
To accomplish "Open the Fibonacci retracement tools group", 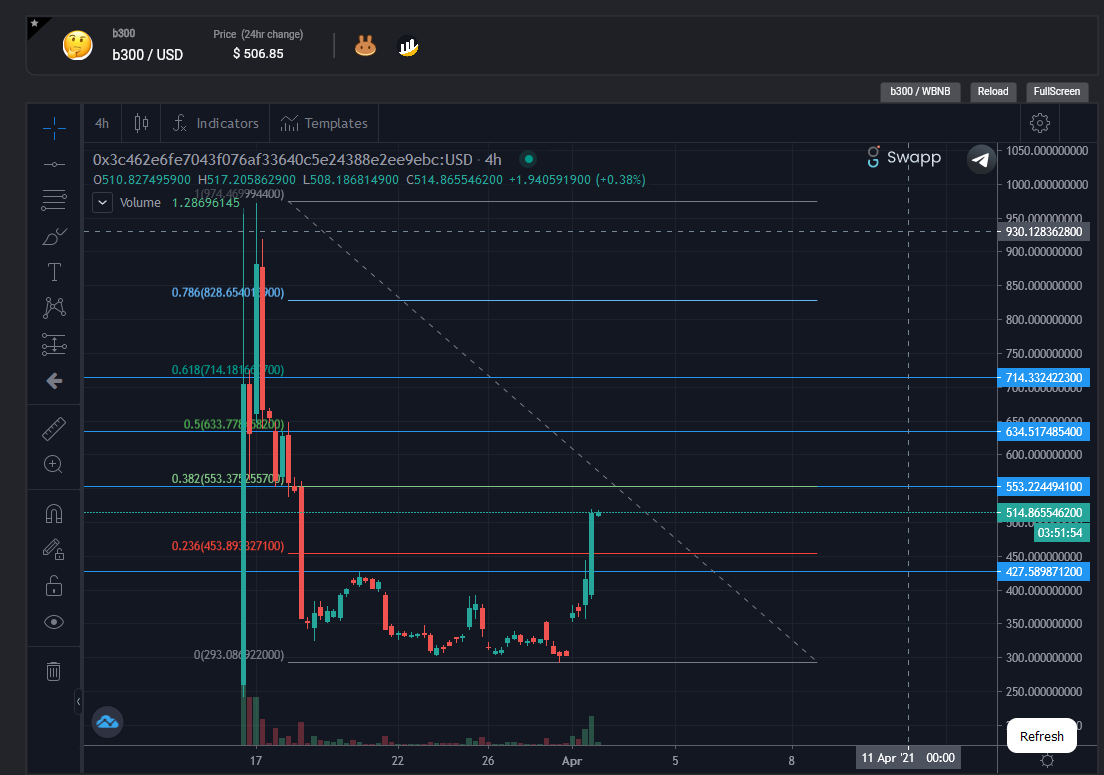I will [54, 200].
